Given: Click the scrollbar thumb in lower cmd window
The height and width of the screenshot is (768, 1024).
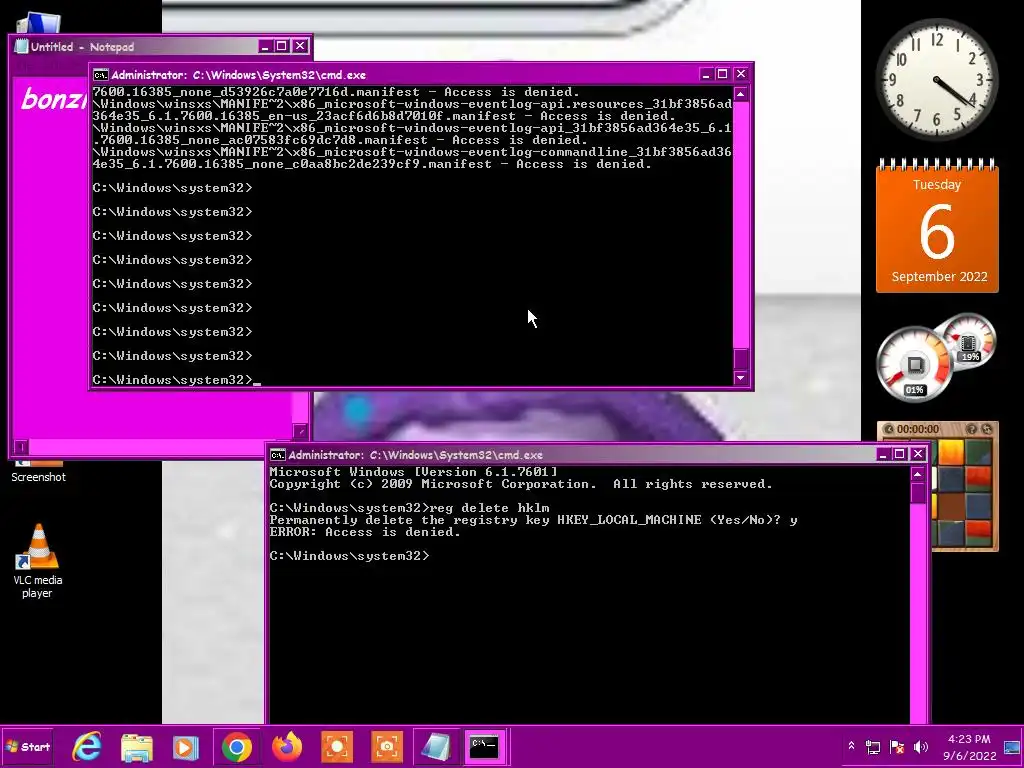Looking at the screenshot, I should pos(918,492).
